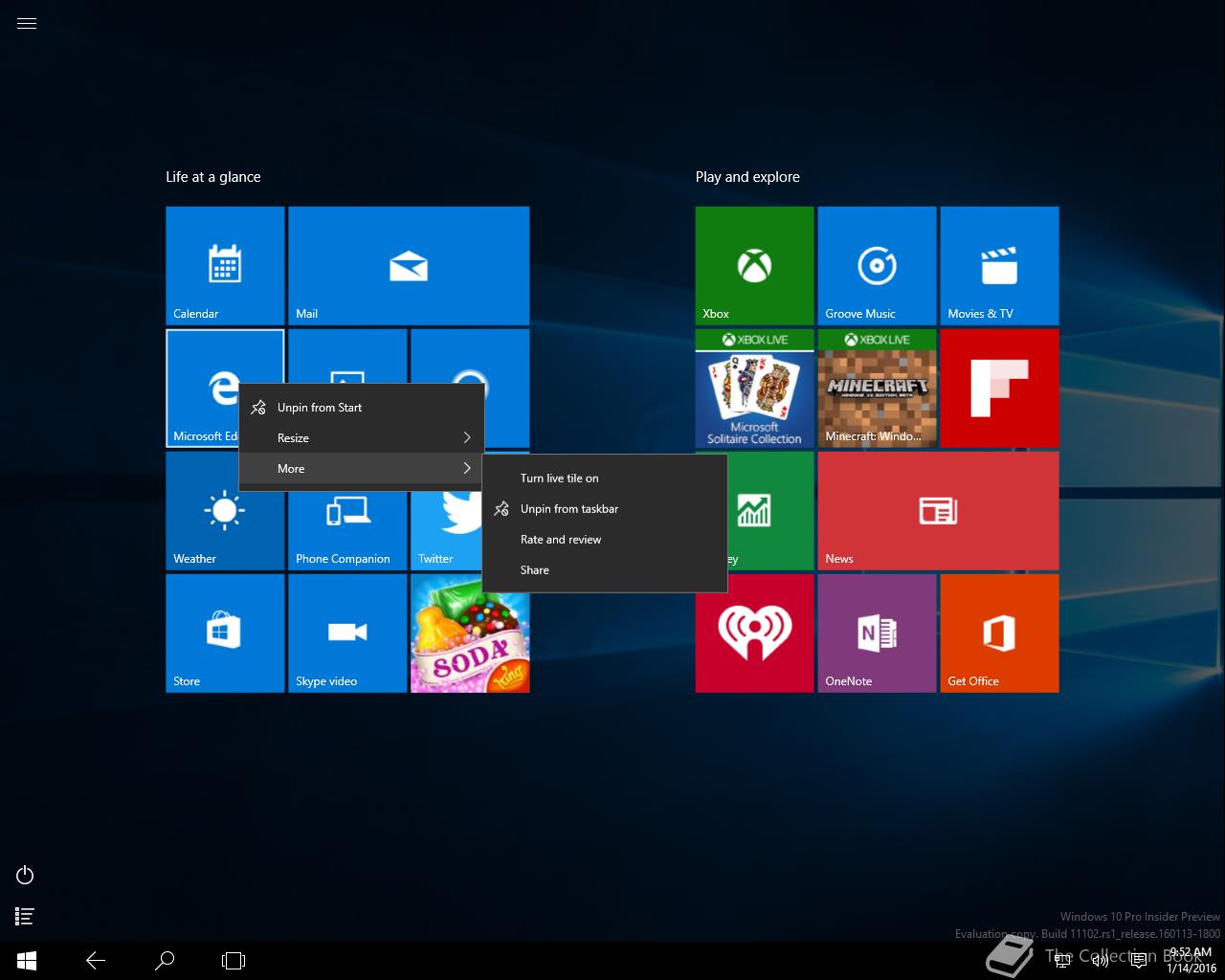
Task: Launch Microsoft Solitaire Collection tile
Action: pyautogui.click(x=754, y=389)
